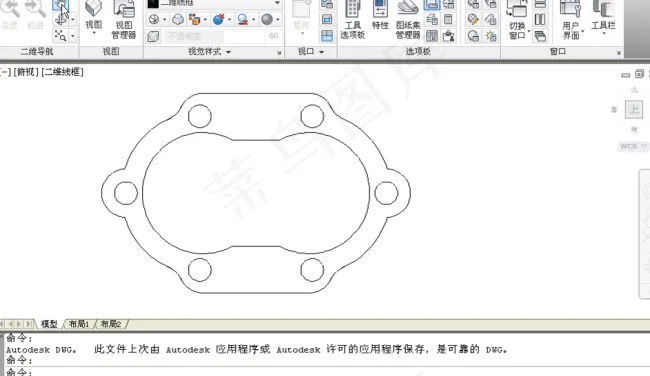The height and width of the screenshot is (376, 650).
Task: Restore the drawing viewport window button
Action: click(x=639, y=74)
